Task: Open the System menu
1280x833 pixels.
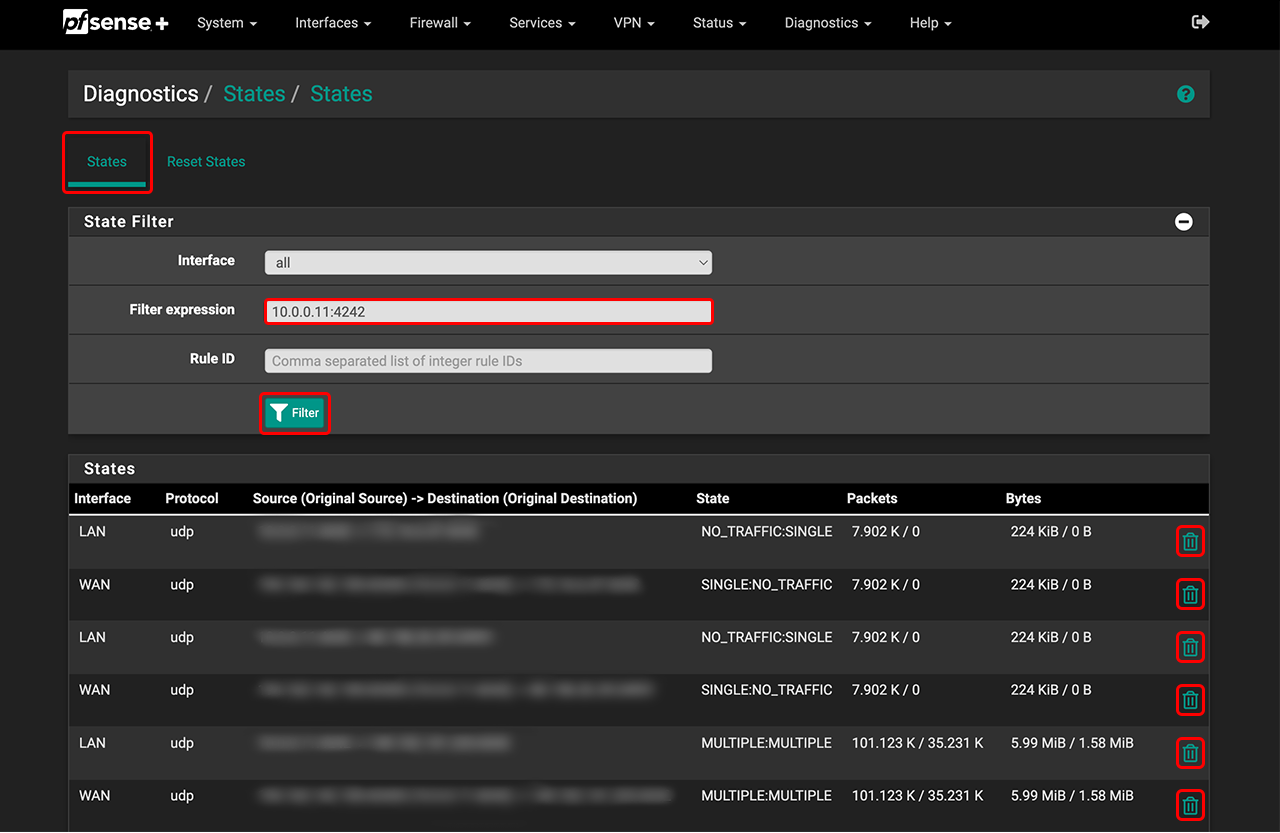Action: click(x=226, y=22)
